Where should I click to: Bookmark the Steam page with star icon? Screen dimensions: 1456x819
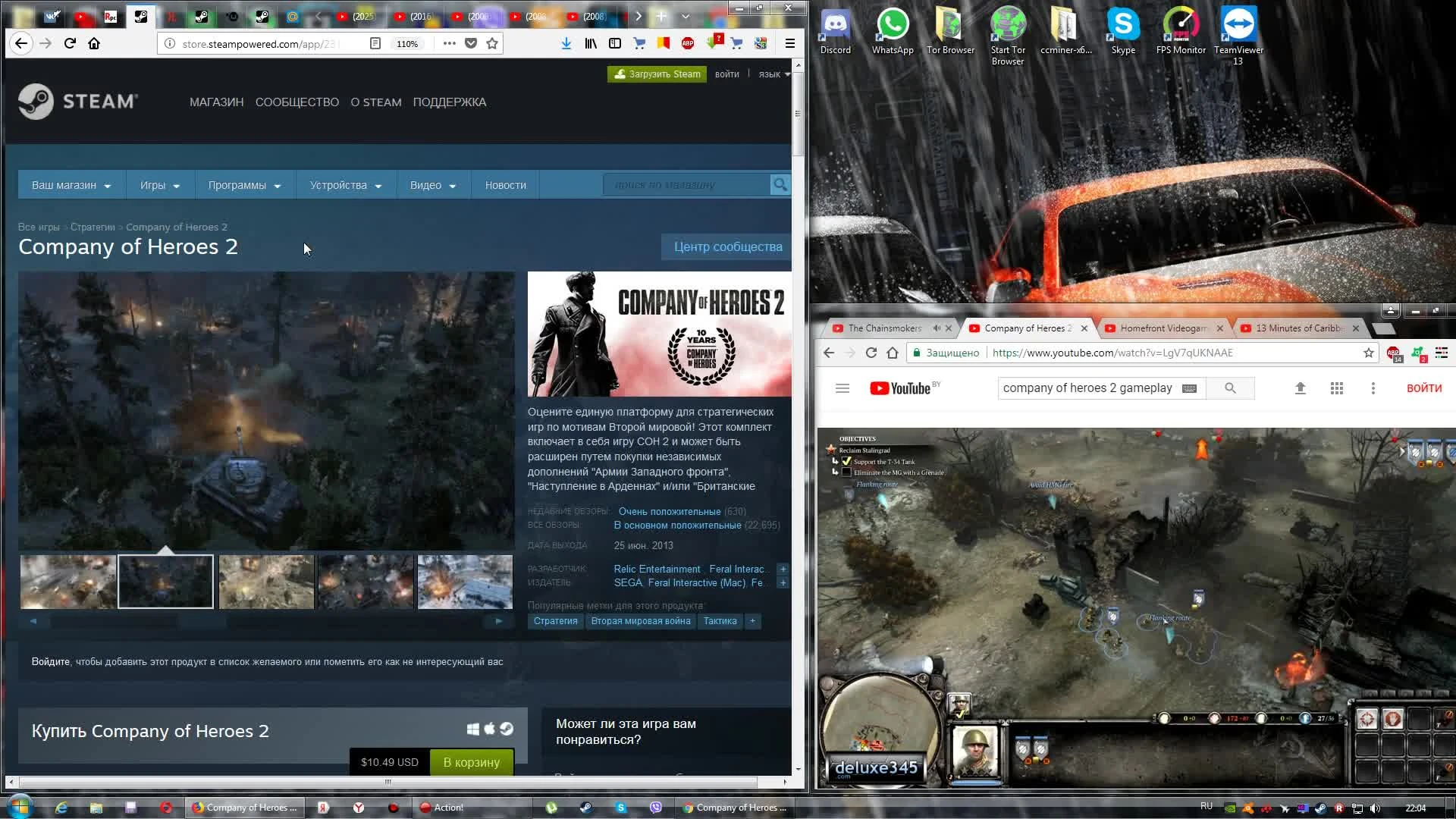point(492,43)
